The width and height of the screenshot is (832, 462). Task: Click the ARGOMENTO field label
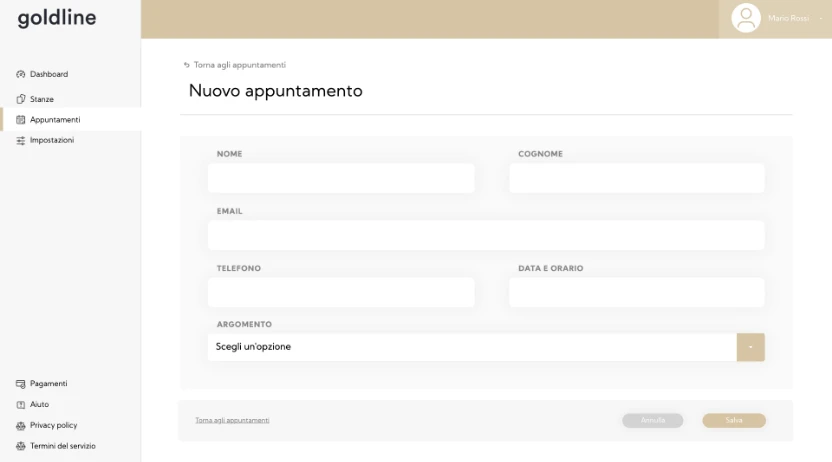pyautogui.click(x=244, y=324)
